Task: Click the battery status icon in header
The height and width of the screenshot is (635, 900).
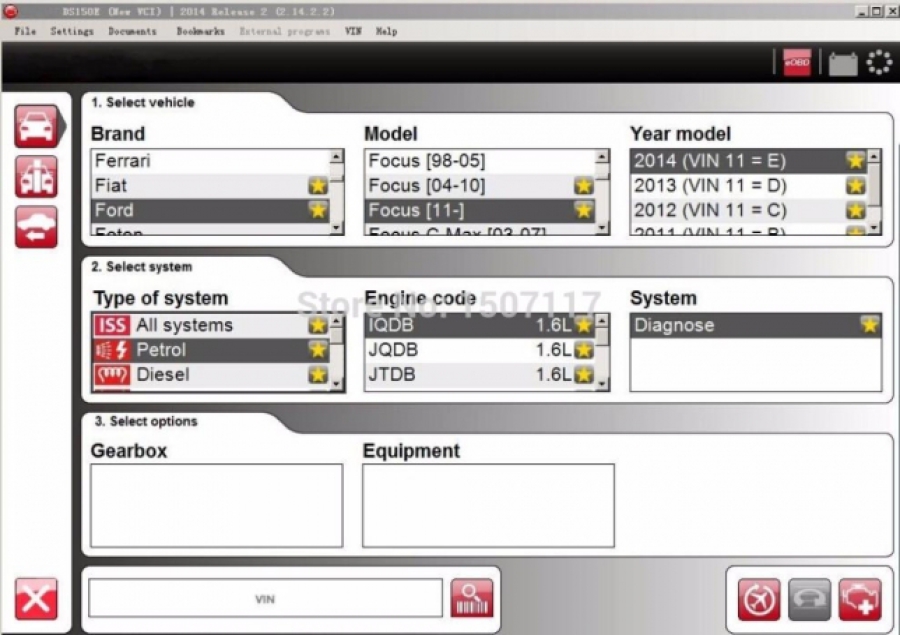Action: [842, 64]
